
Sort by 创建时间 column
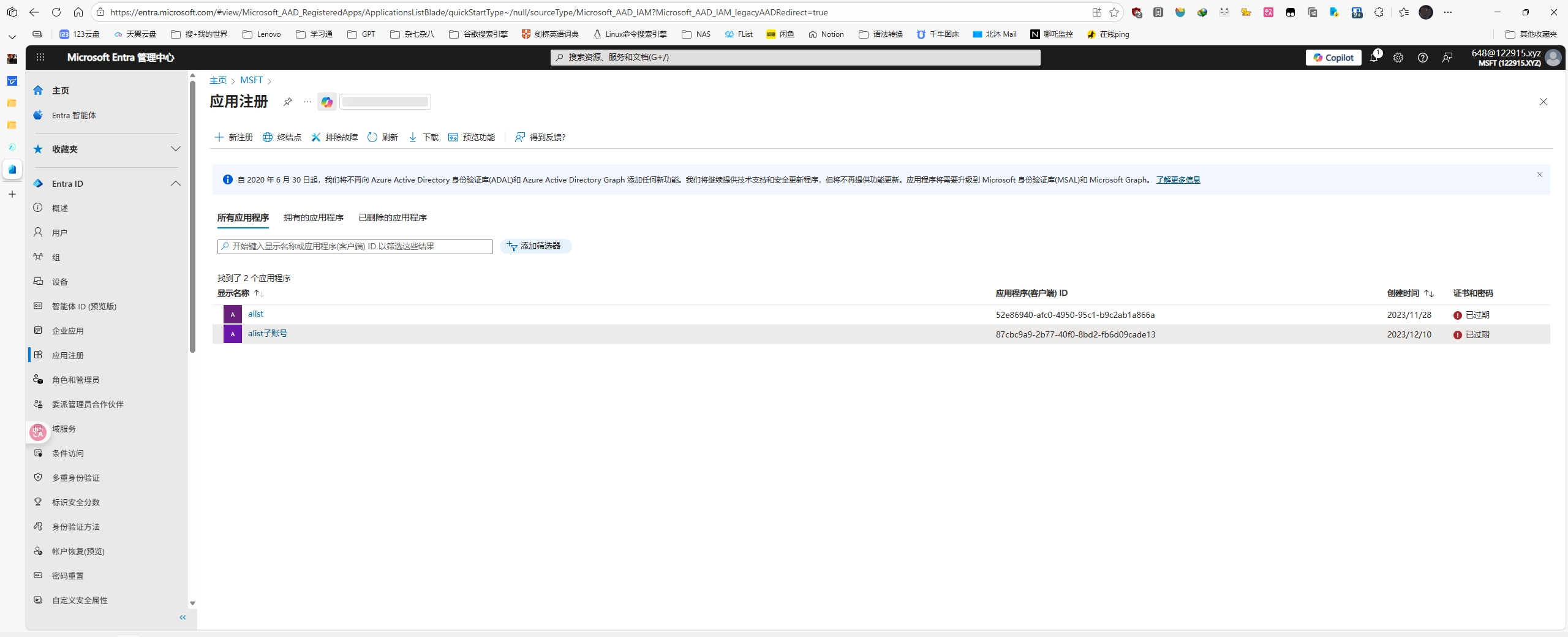tap(1411, 293)
